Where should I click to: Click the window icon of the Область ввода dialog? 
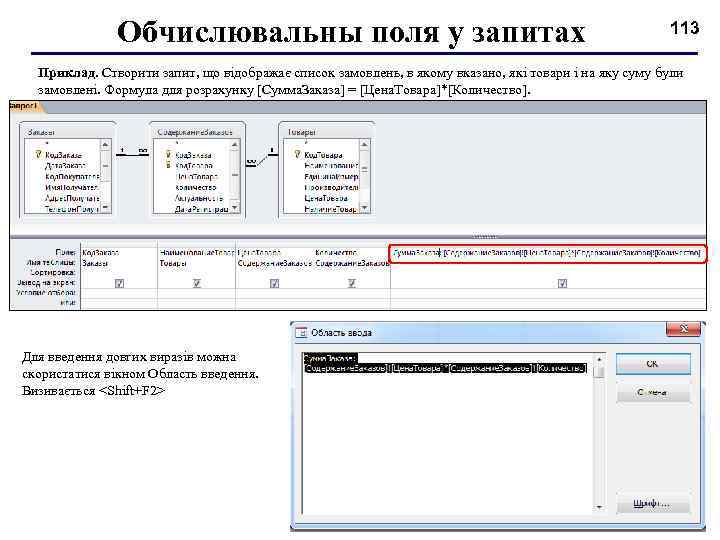click(x=301, y=332)
